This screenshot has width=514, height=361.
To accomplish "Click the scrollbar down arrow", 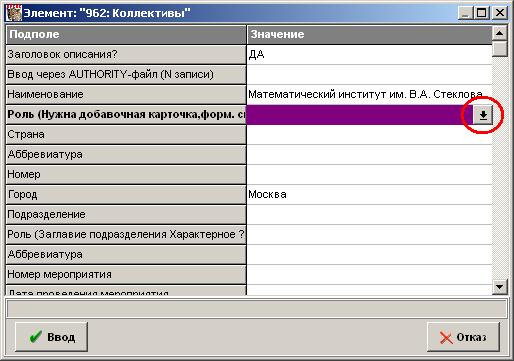I will (x=499, y=287).
